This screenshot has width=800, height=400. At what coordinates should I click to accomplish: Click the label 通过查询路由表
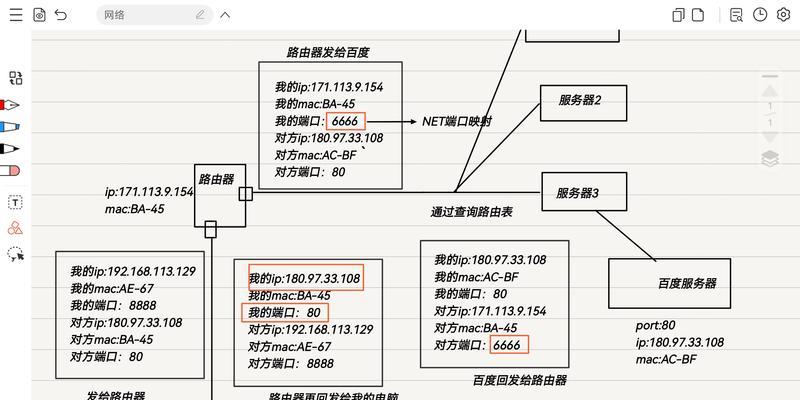point(471,212)
